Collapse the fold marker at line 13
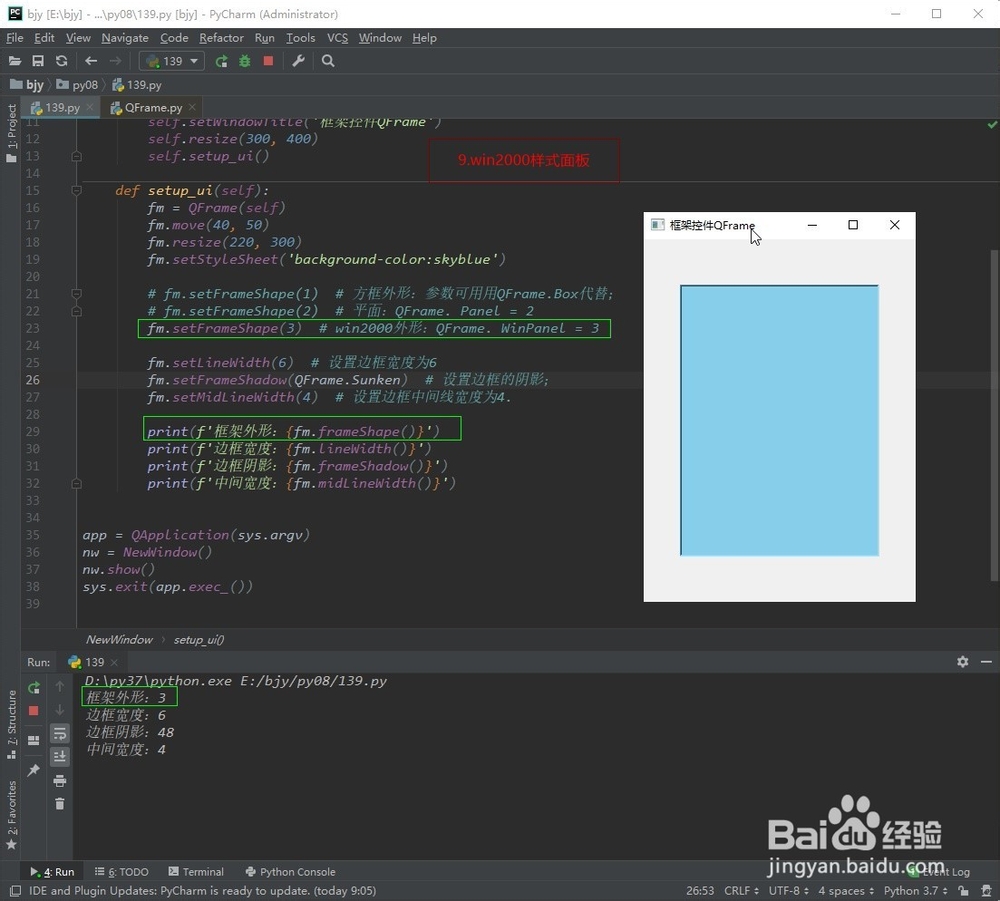The width and height of the screenshot is (1000, 901). point(77,156)
